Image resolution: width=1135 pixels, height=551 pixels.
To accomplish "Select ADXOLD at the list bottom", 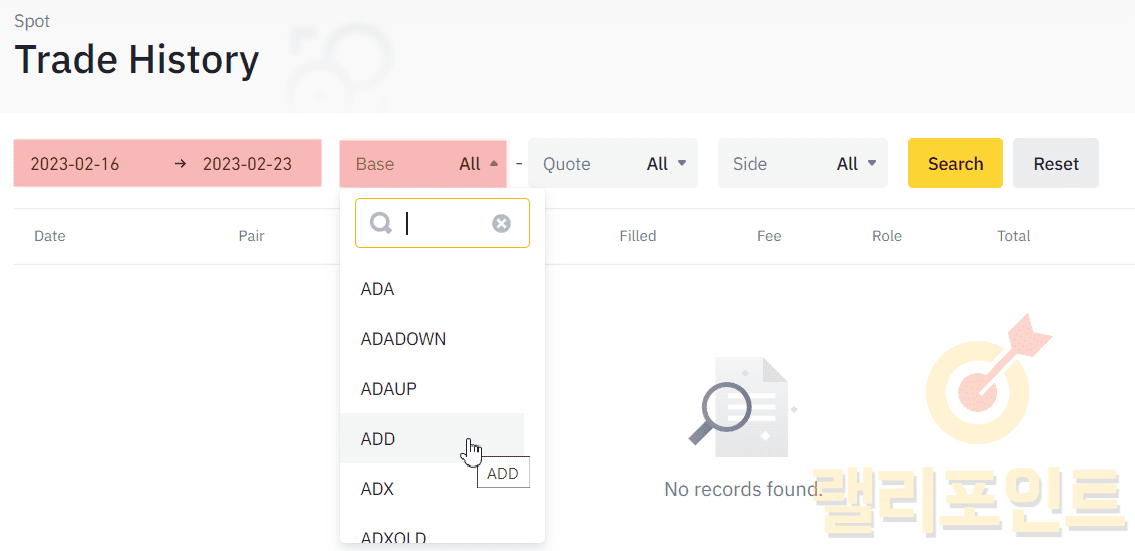I will pyautogui.click(x=393, y=537).
